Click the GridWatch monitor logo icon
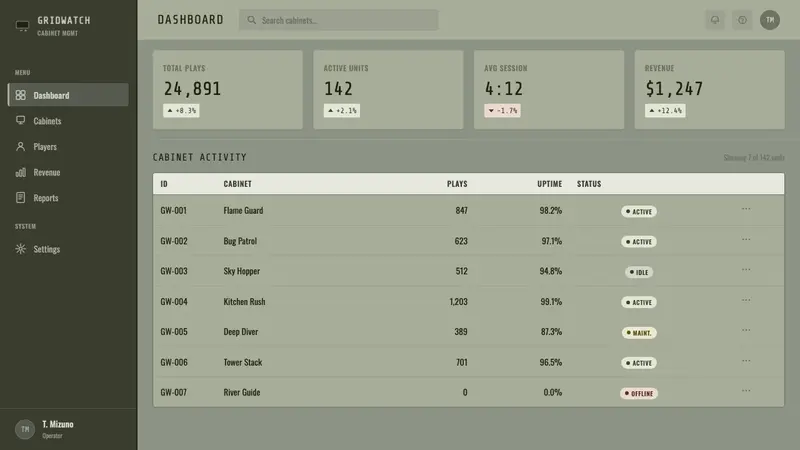800x450 pixels. (x=22, y=26)
